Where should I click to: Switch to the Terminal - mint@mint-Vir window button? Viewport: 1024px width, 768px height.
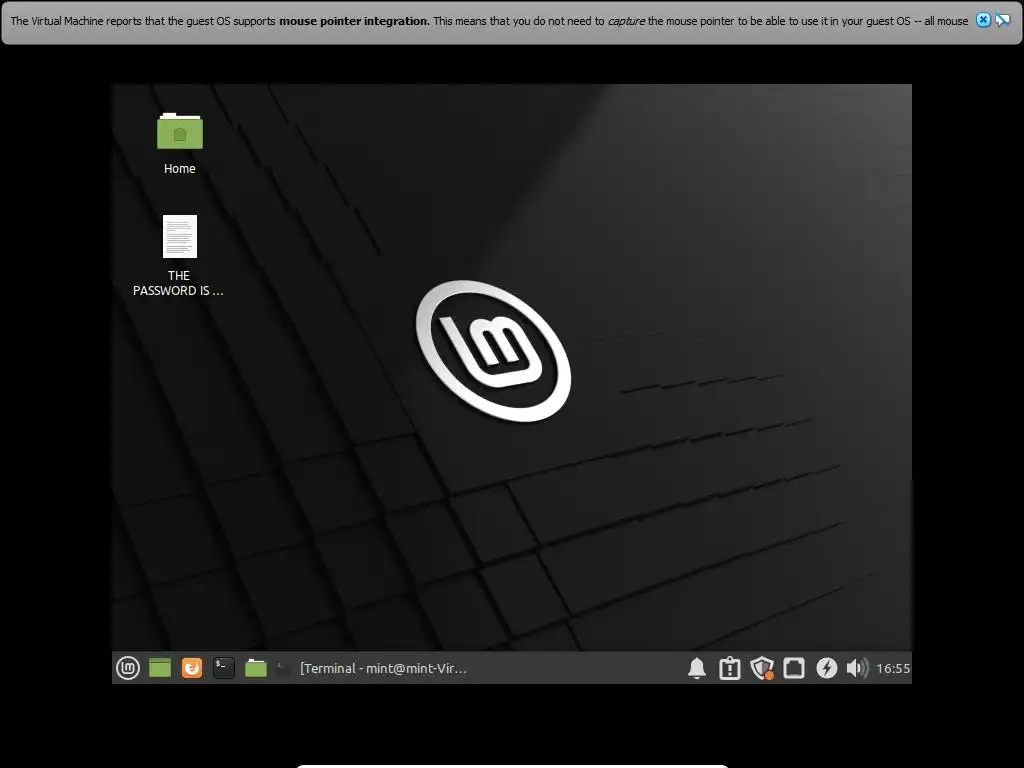372,668
